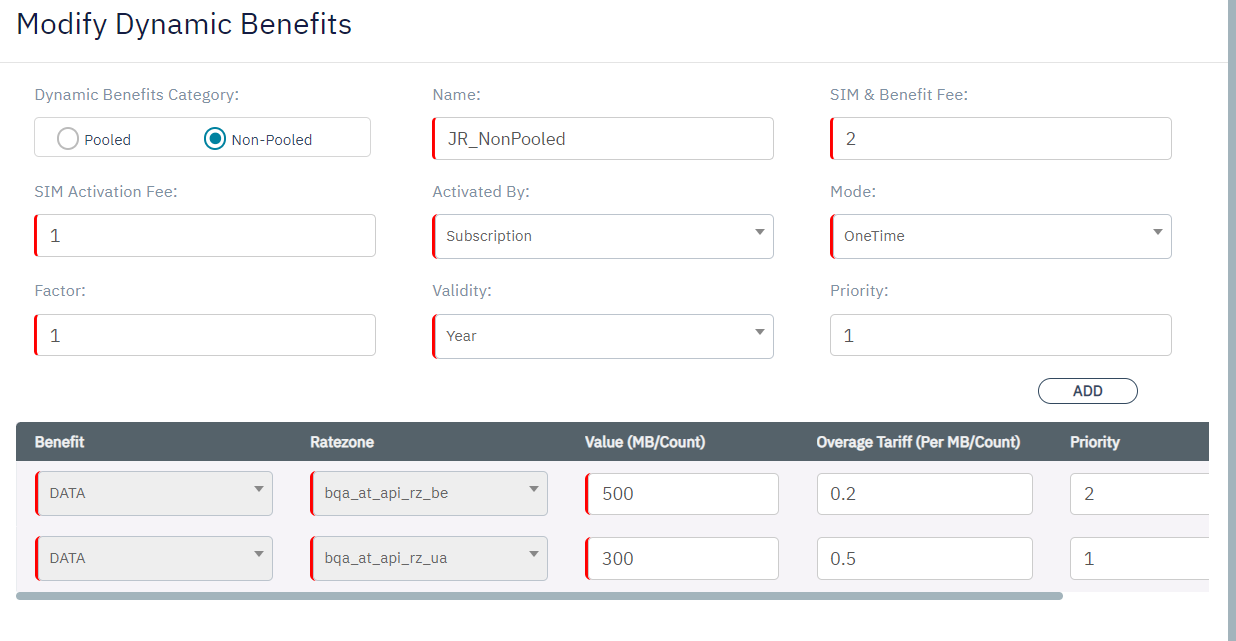Select the Non-Pooled radio button
The width and height of the screenshot is (1236, 641).
coord(215,139)
